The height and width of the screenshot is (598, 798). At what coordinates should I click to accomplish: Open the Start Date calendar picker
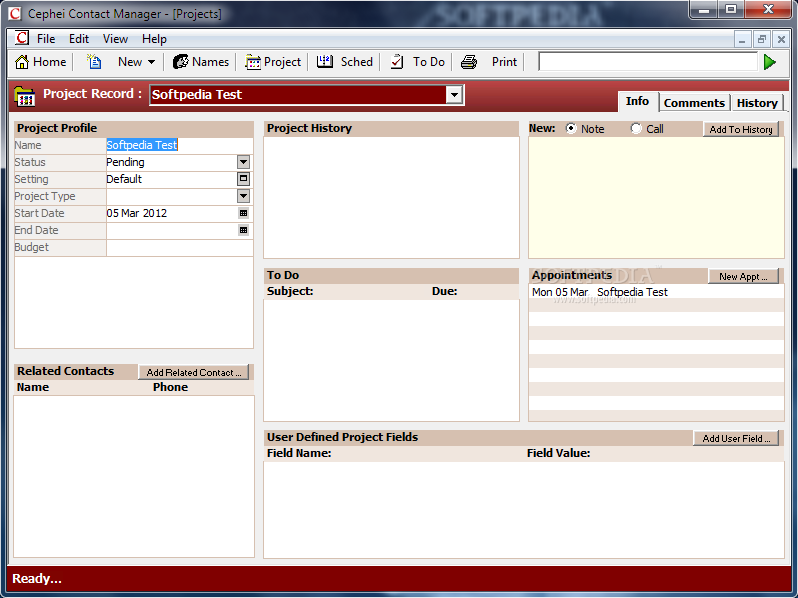pyautogui.click(x=243, y=213)
